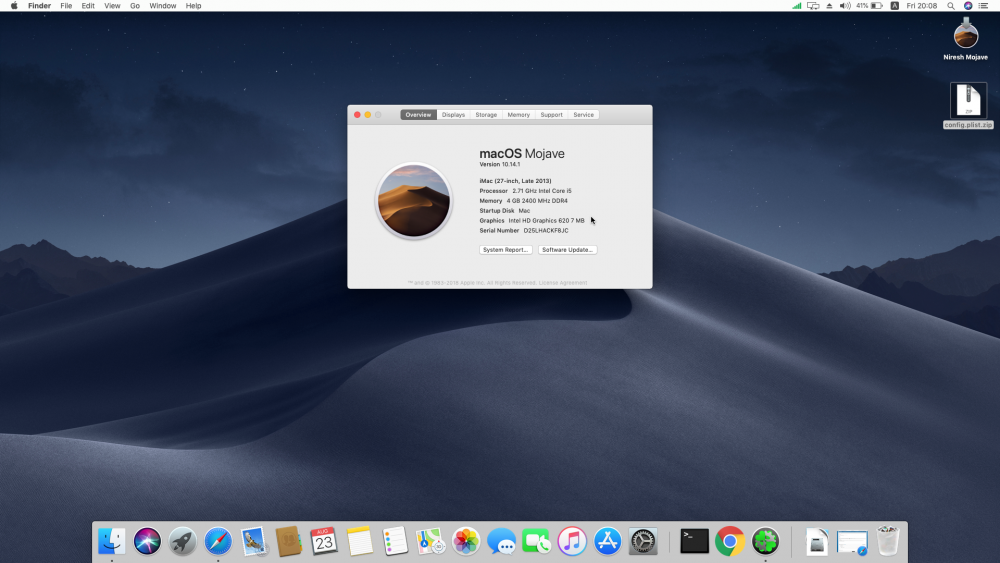Open iTunes music note icon
The image size is (1000, 563).
pyautogui.click(x=572, y=541)
